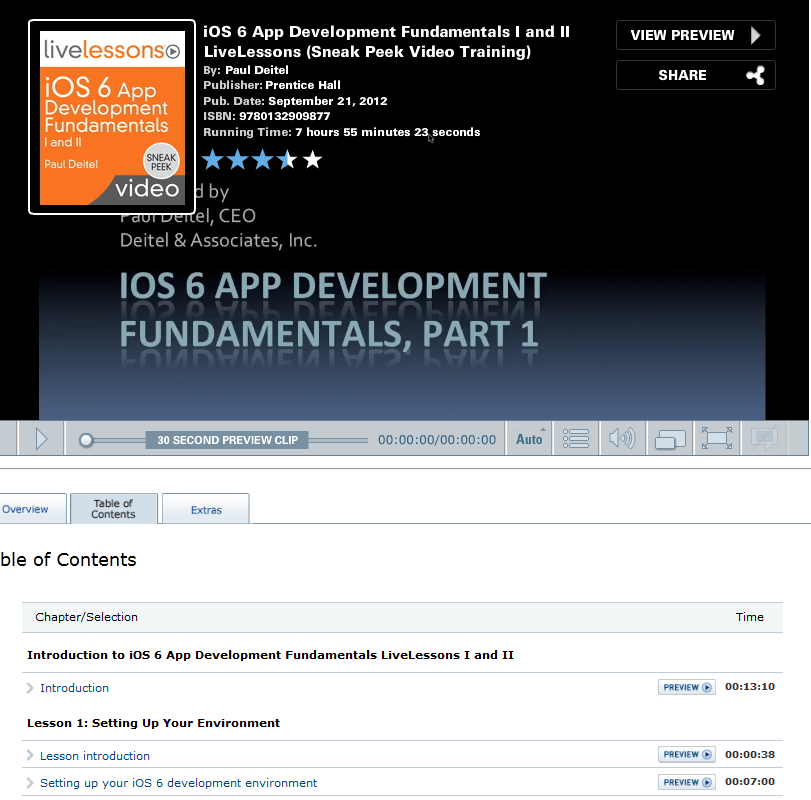The height and width of the screenshot is (800, 811).
Task: Click Preview button for Lesson introduction row
Action: click(x=687, y=754)
